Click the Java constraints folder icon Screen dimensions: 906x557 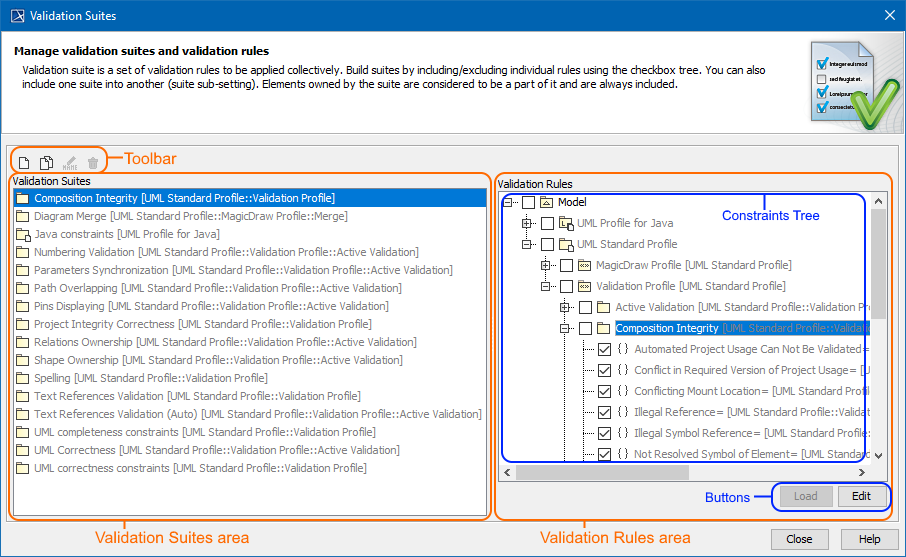pyautogui.click(x=23, y=234)
